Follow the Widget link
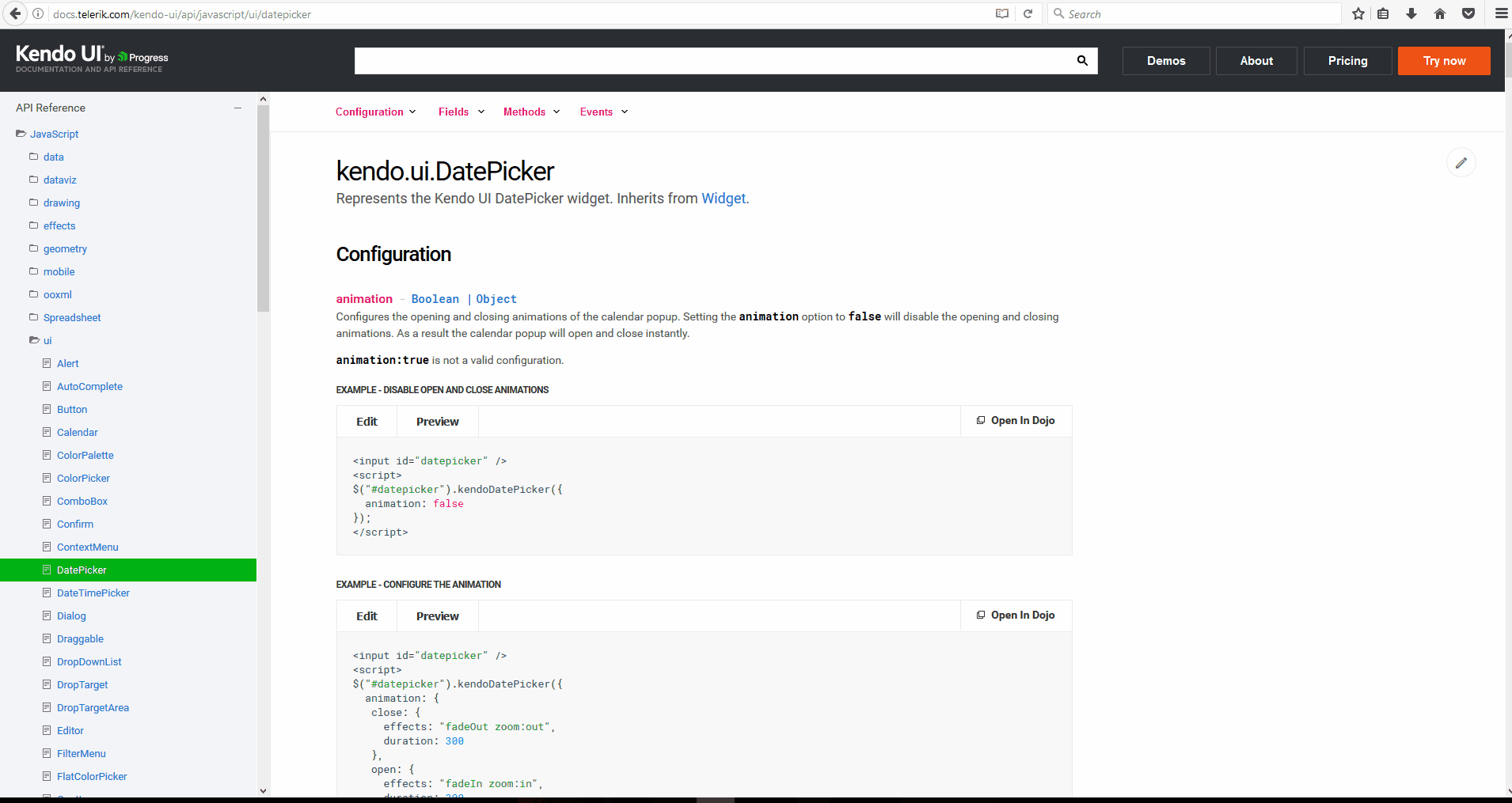This screenshot has height=803, width=1512. pyautogui.click(x=723, y=199)
